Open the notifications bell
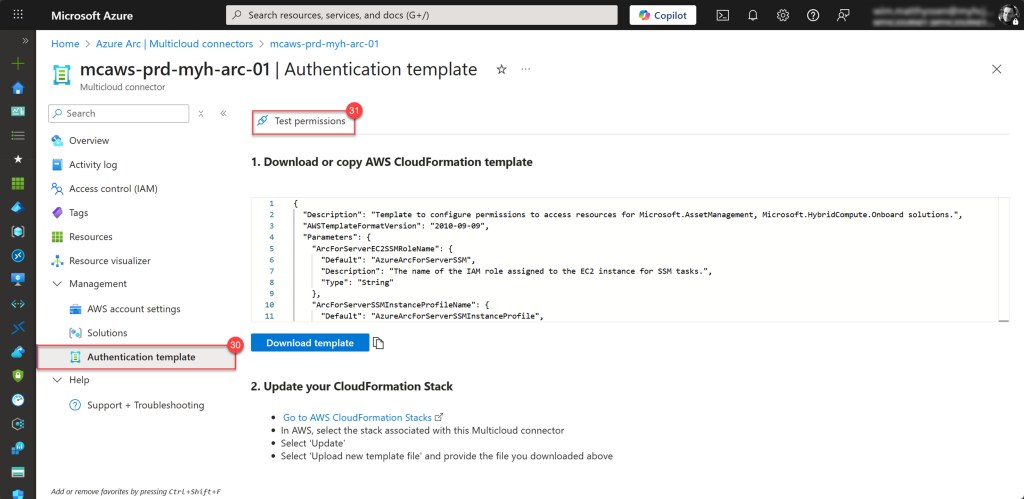1024x499 pixels. [753, 15]
